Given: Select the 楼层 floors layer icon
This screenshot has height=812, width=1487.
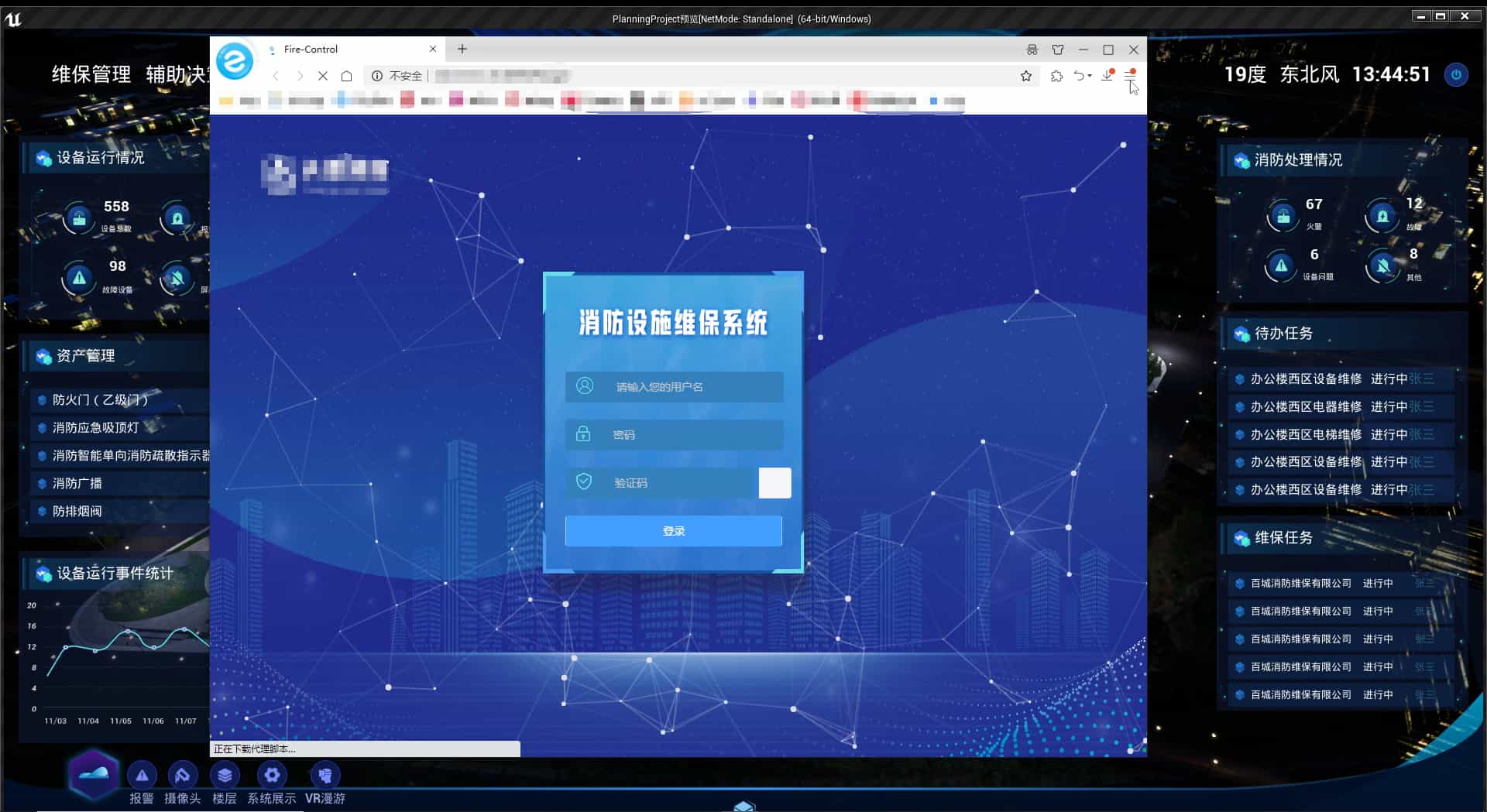Looking at the screenshot, I should (x=225, y=775).
